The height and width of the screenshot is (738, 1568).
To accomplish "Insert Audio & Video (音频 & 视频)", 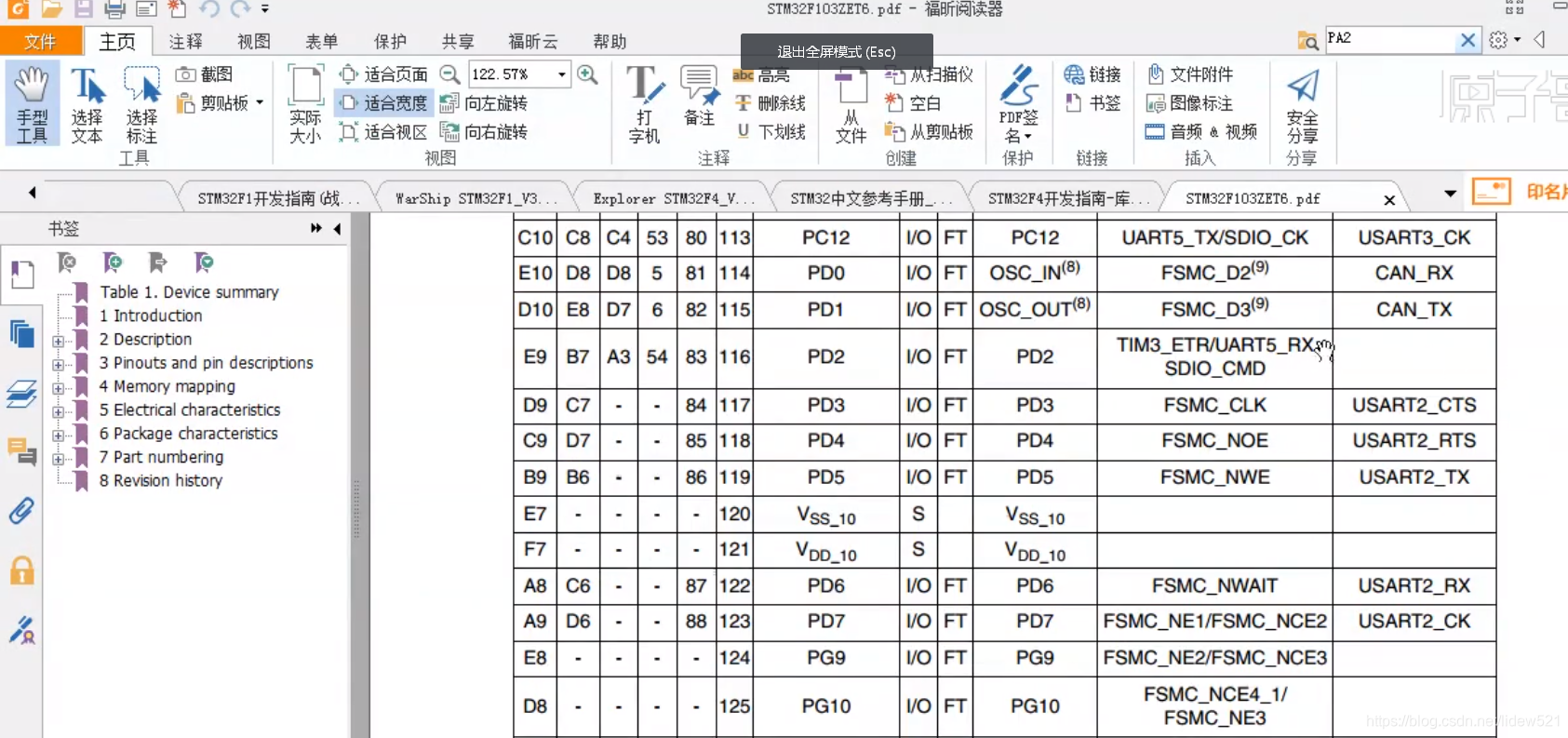I will click(x=1201, y=132).
